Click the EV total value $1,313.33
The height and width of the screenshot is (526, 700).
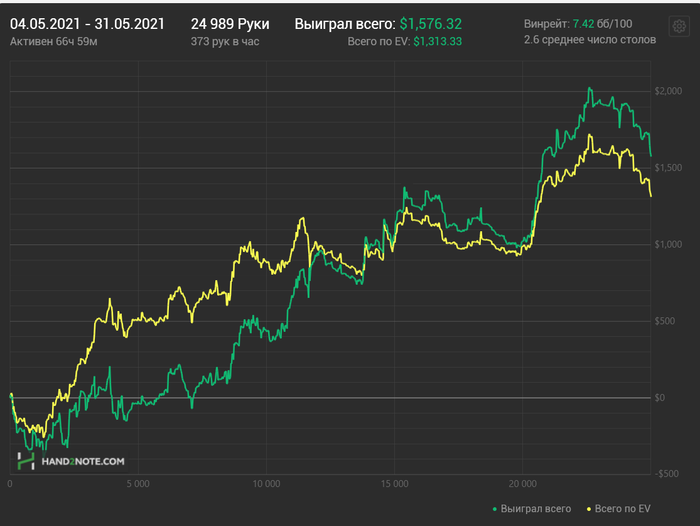click(x=438, y=42)
